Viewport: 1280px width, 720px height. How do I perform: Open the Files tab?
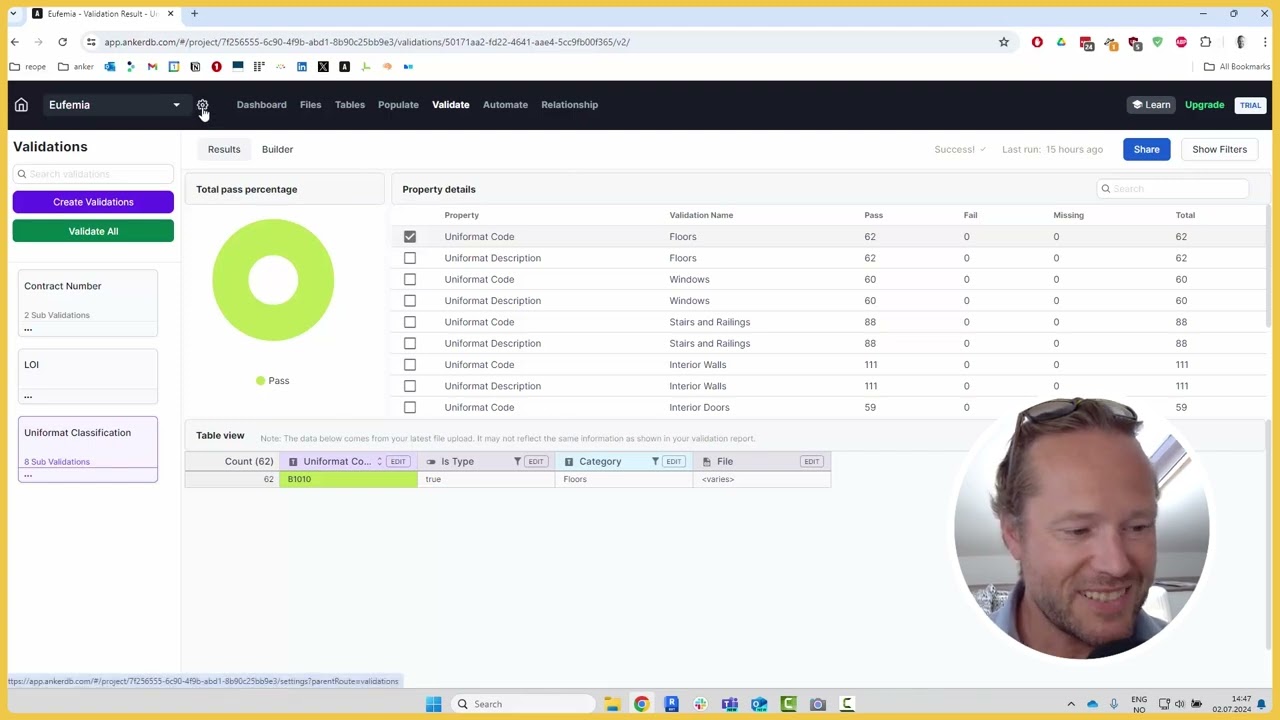tap(310, 105)
